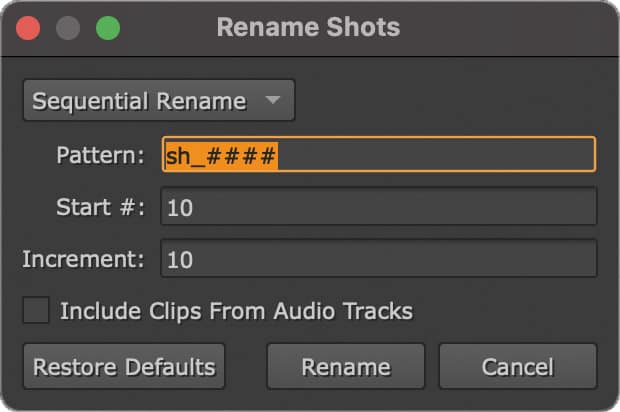Click the Rename button
The height and width of the screenshot is (412, 620).
pyautogui.click(x=346, y=367)
